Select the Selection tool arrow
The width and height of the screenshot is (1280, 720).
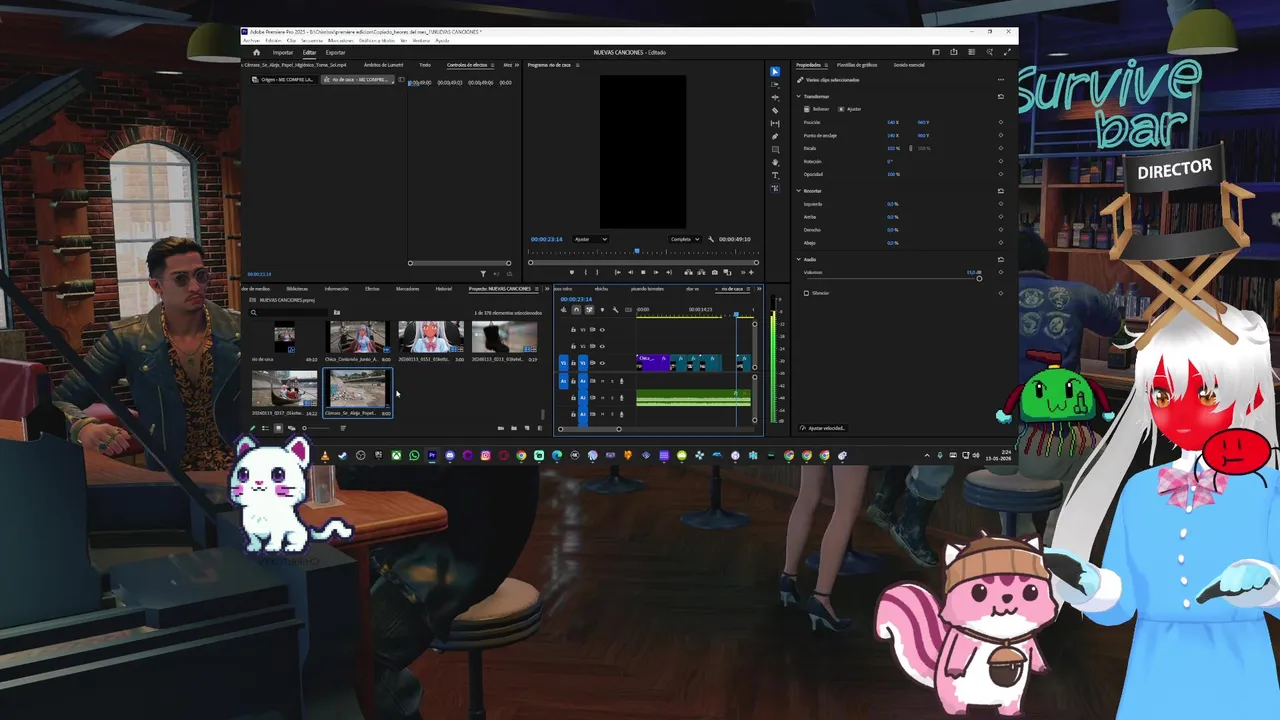click(775, 72)
